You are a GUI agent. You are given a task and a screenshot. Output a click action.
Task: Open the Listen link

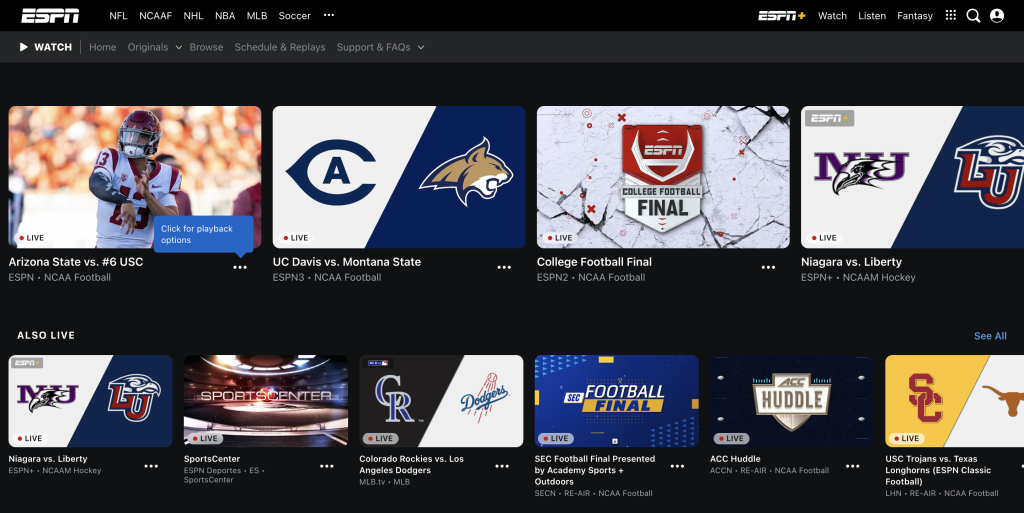pos(872,16)
